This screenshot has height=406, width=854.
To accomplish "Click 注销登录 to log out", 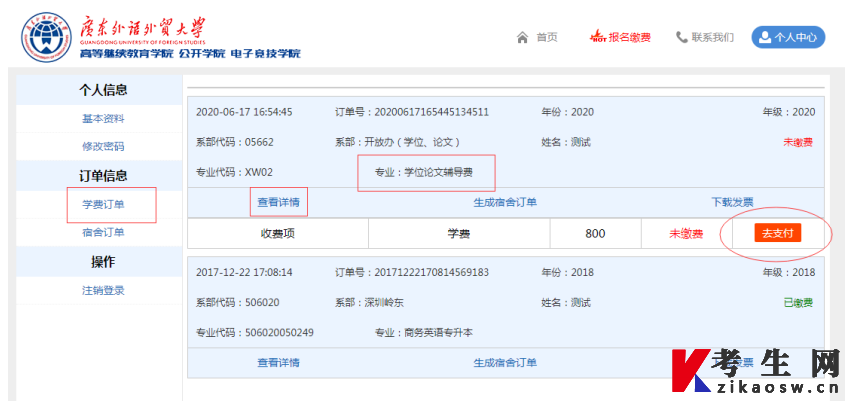I will [103, 290].
